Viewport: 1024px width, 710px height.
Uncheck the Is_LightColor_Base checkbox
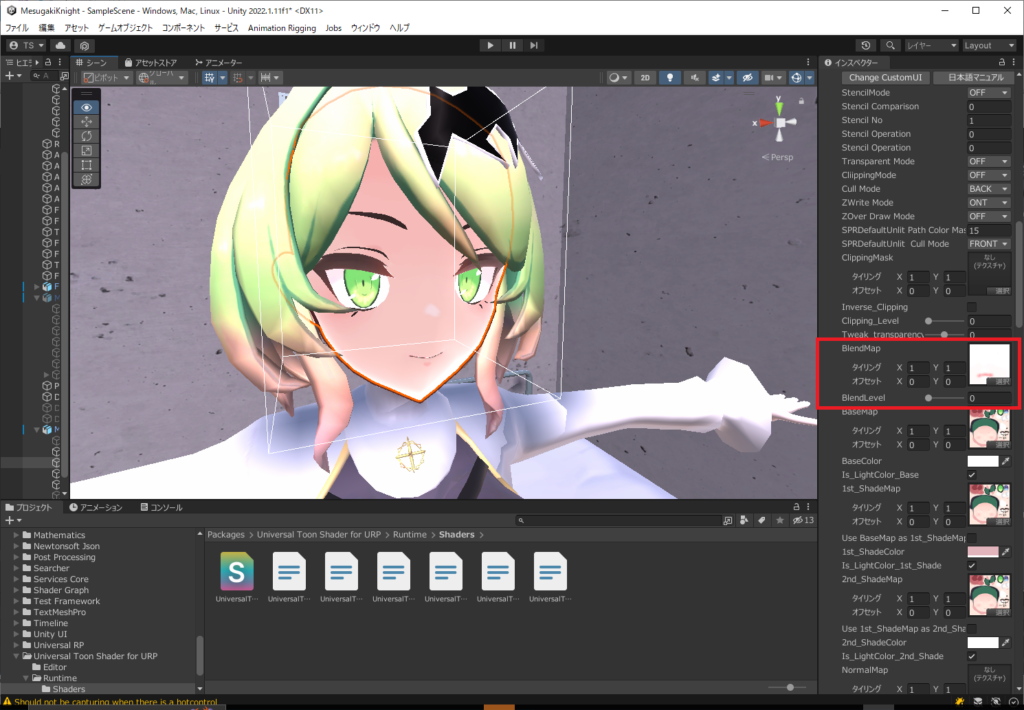(972, 474)
